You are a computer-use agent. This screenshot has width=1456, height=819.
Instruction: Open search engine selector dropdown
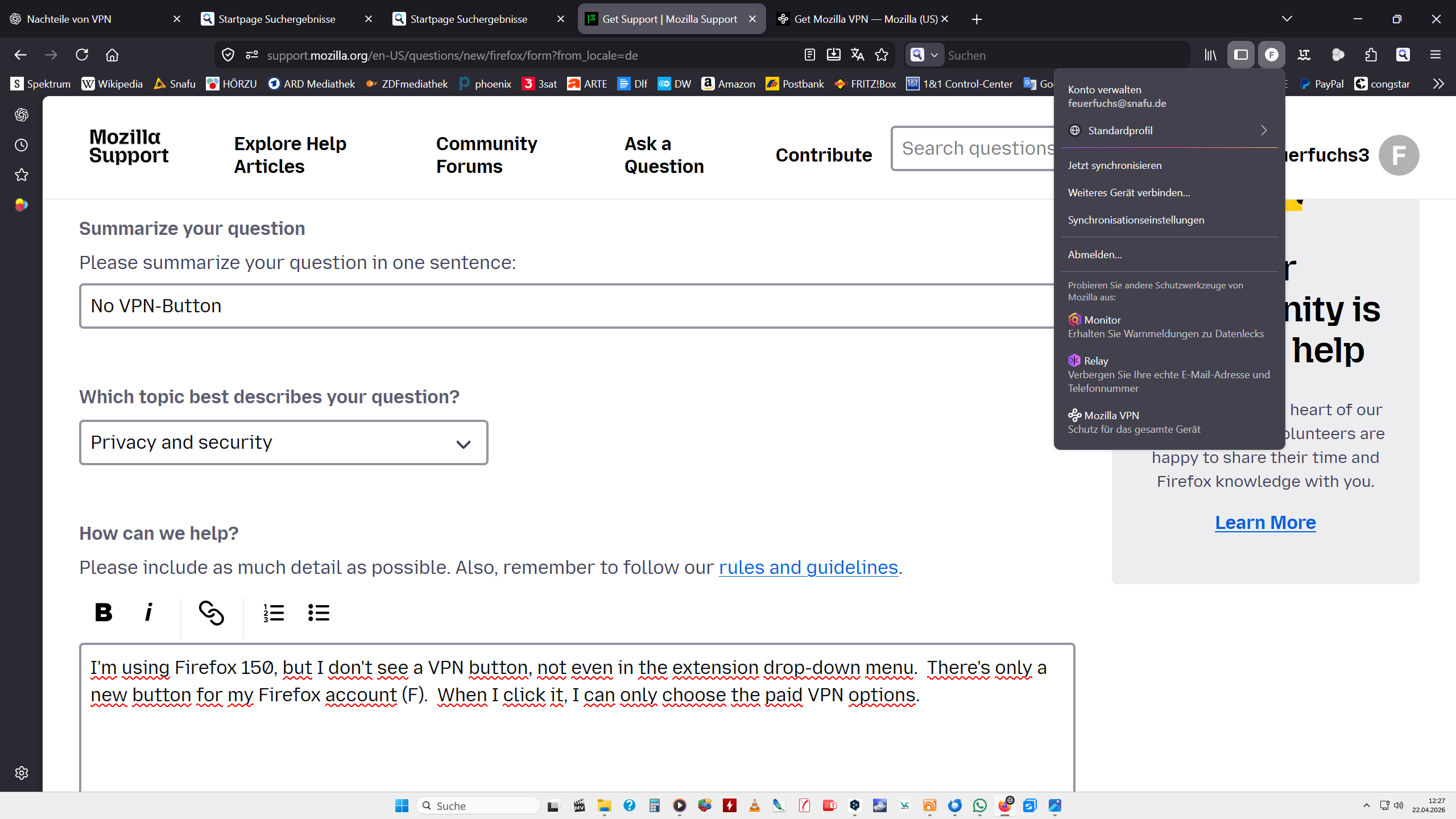924,55
